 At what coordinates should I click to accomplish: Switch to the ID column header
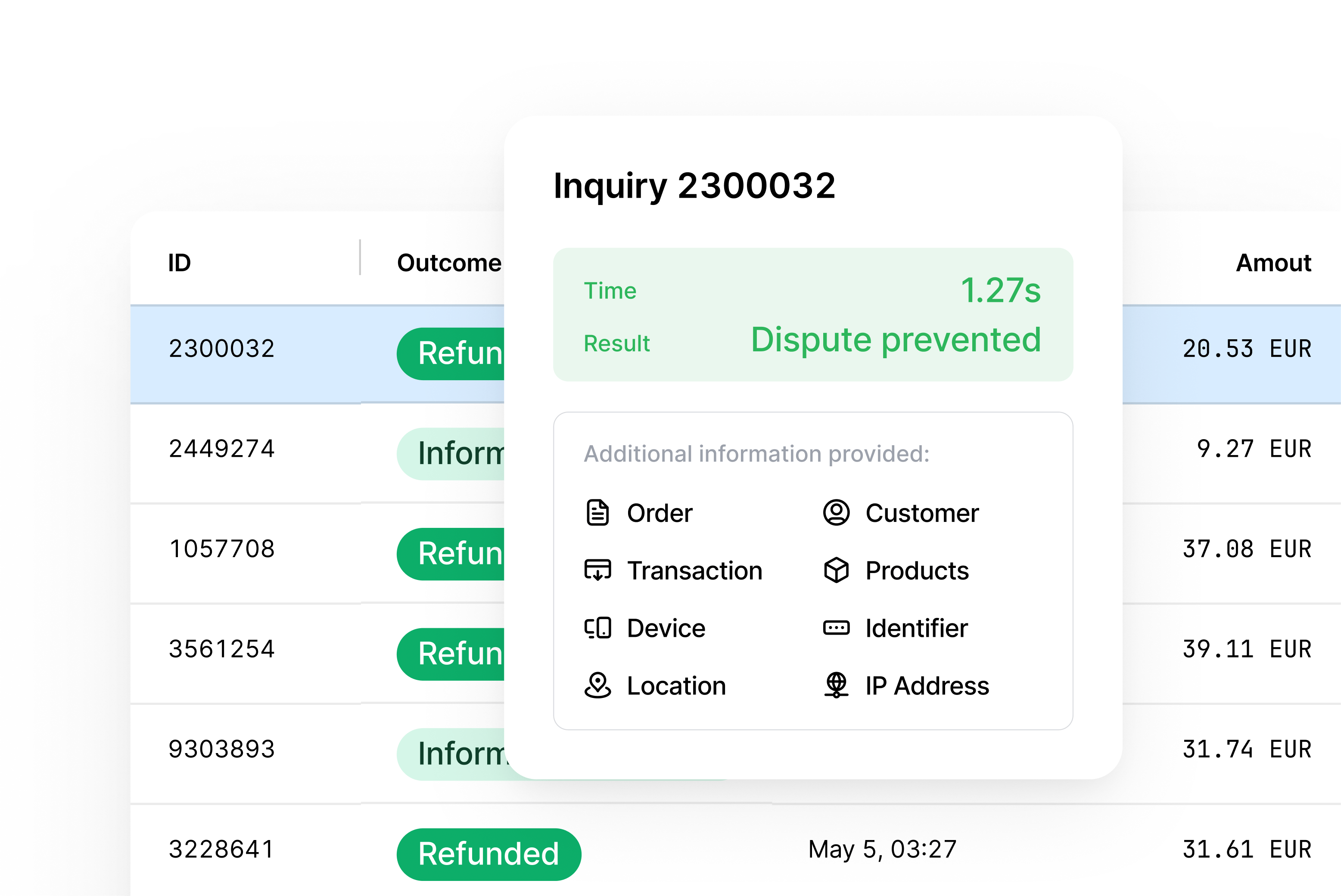pos(179,263)
